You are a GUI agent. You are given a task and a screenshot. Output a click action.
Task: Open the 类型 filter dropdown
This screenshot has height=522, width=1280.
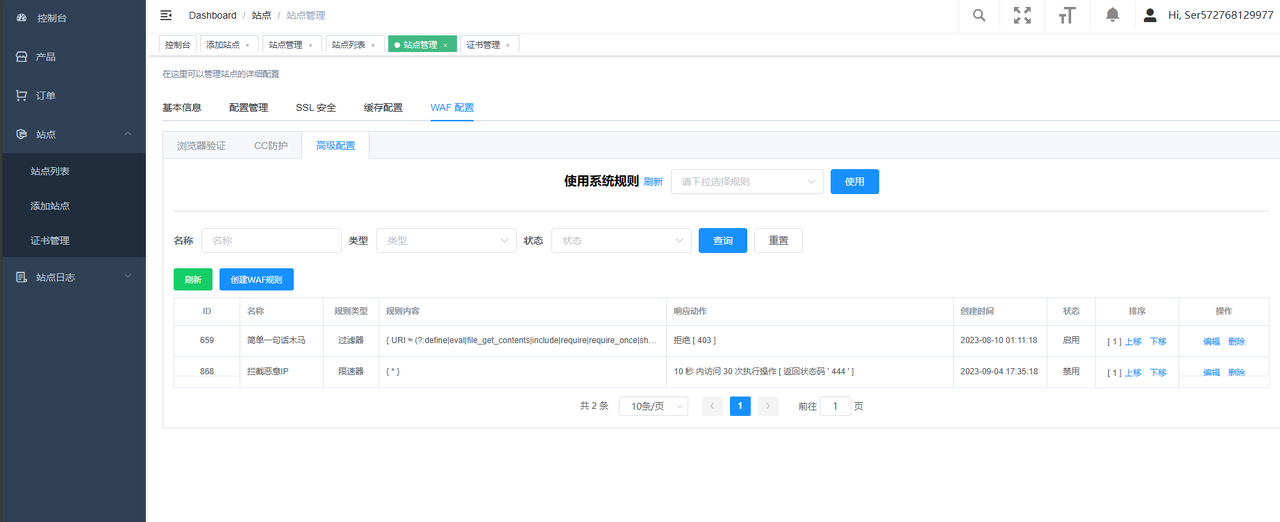tap(445, 241)
